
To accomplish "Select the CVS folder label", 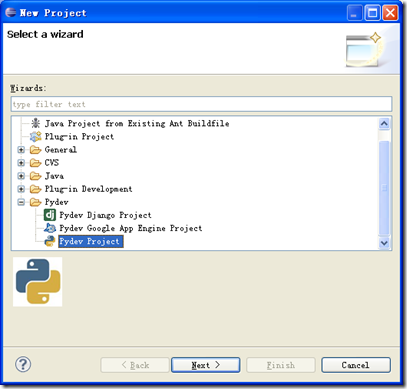I will tap(52, 163).
